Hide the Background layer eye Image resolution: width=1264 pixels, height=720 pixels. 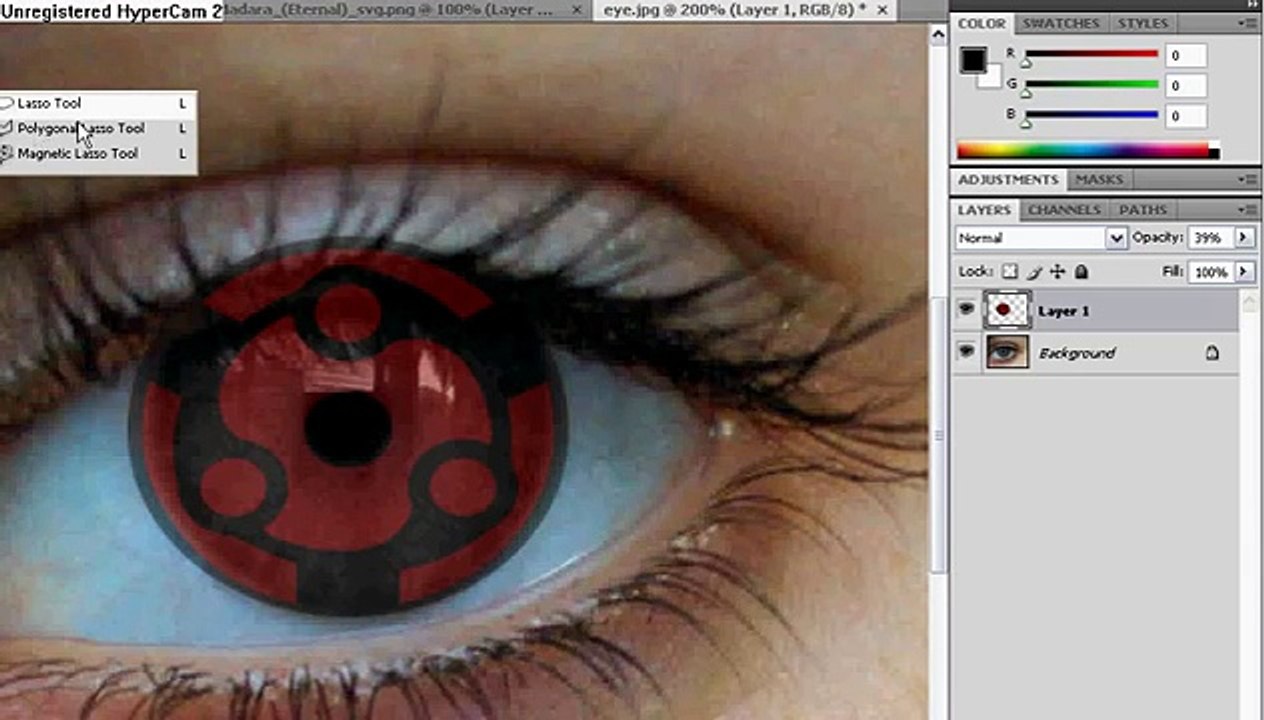click(x=966, y=352)
